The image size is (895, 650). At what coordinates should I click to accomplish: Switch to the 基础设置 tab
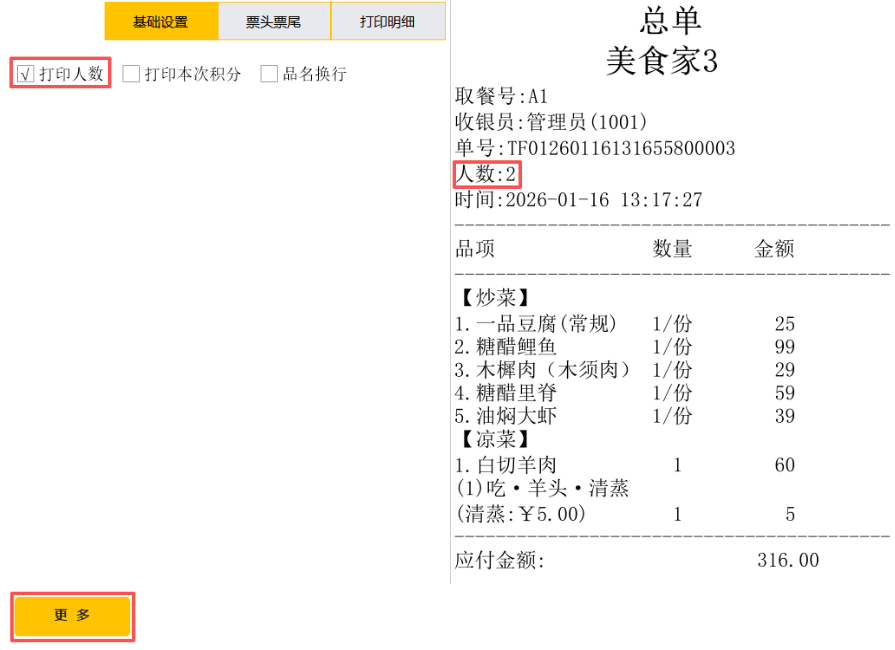coord(160,21)
